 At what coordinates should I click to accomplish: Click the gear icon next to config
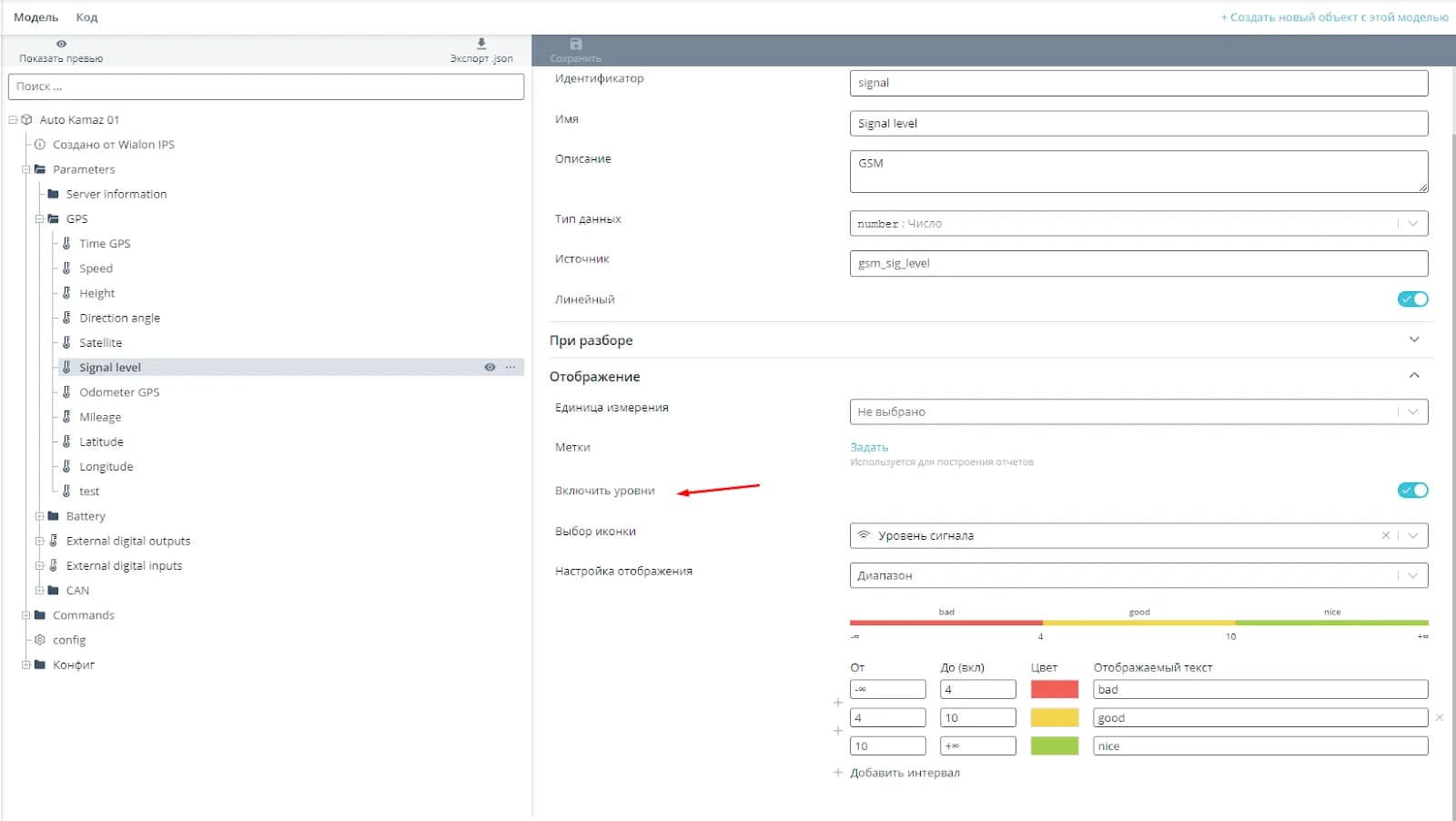[40, 640]
